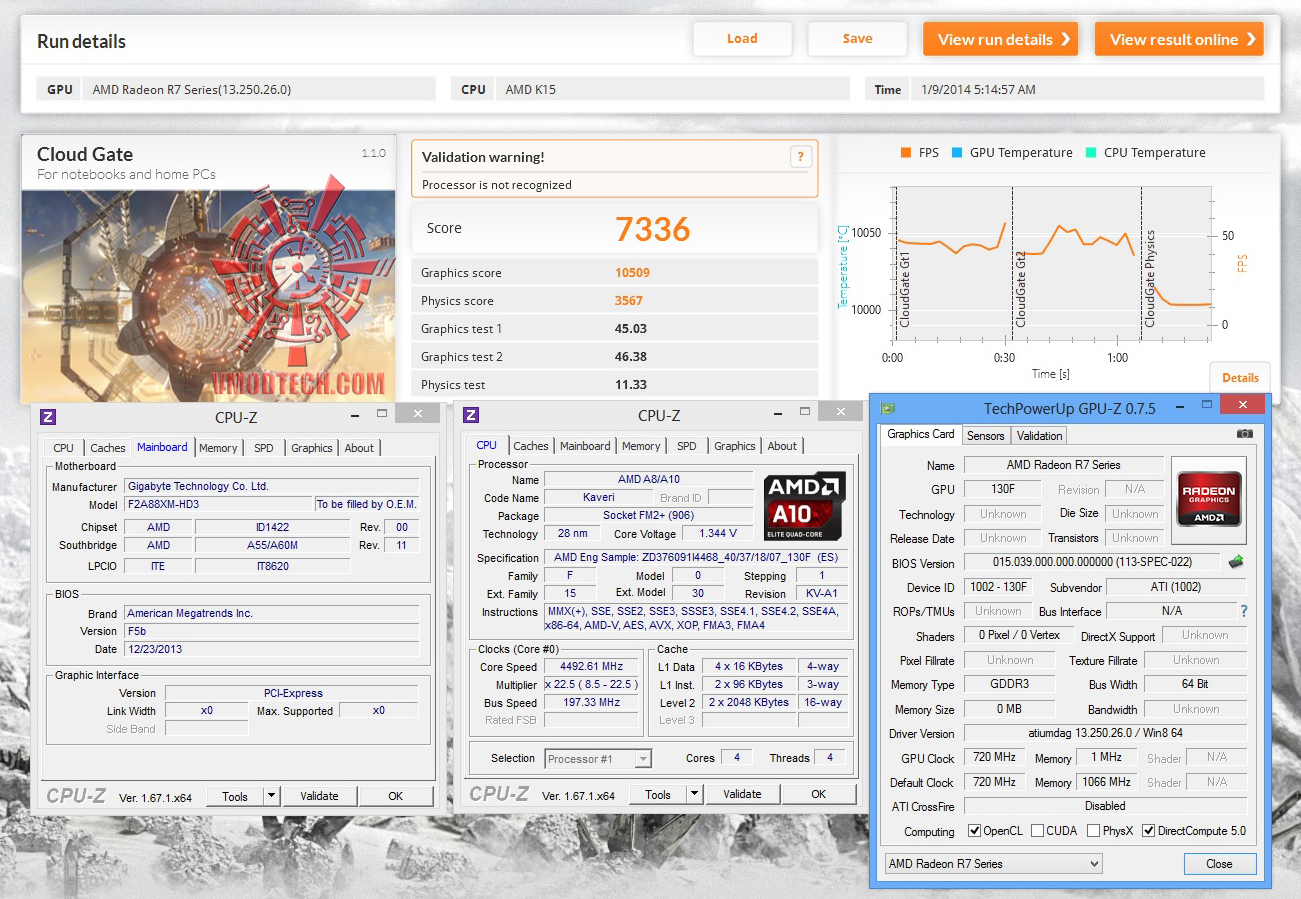Click the AMD A10 processor logo

(x=805, y=506)
